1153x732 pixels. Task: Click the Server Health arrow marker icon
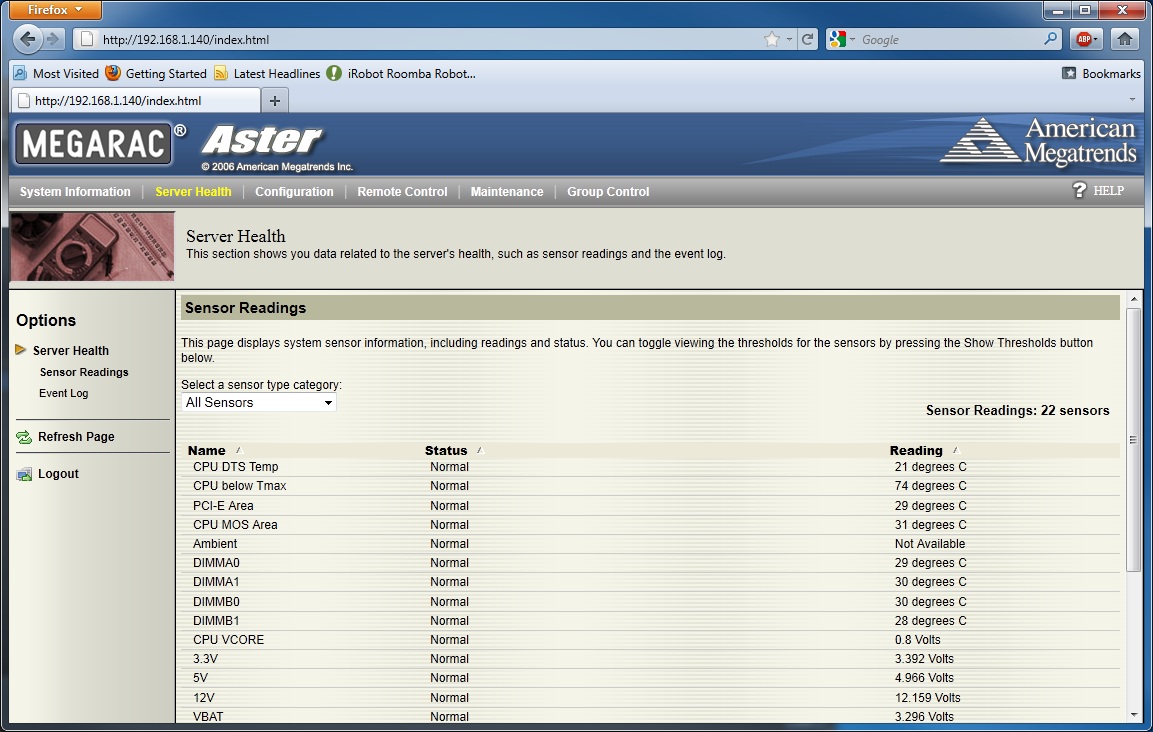21,349
